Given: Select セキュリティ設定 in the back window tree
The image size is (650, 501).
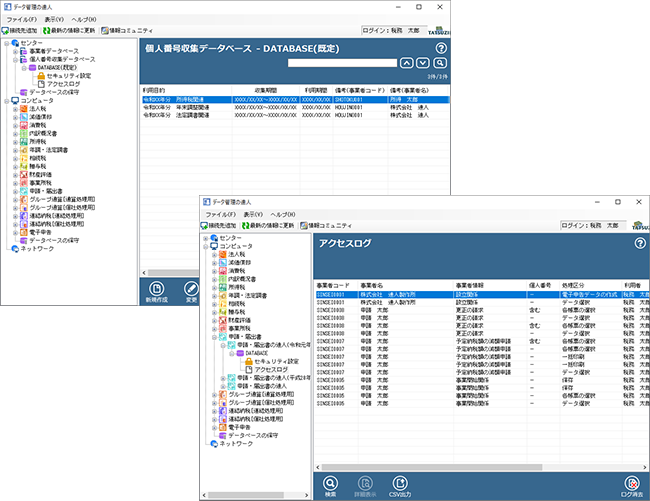Looking at the screenshot, I should coord(70,75).
